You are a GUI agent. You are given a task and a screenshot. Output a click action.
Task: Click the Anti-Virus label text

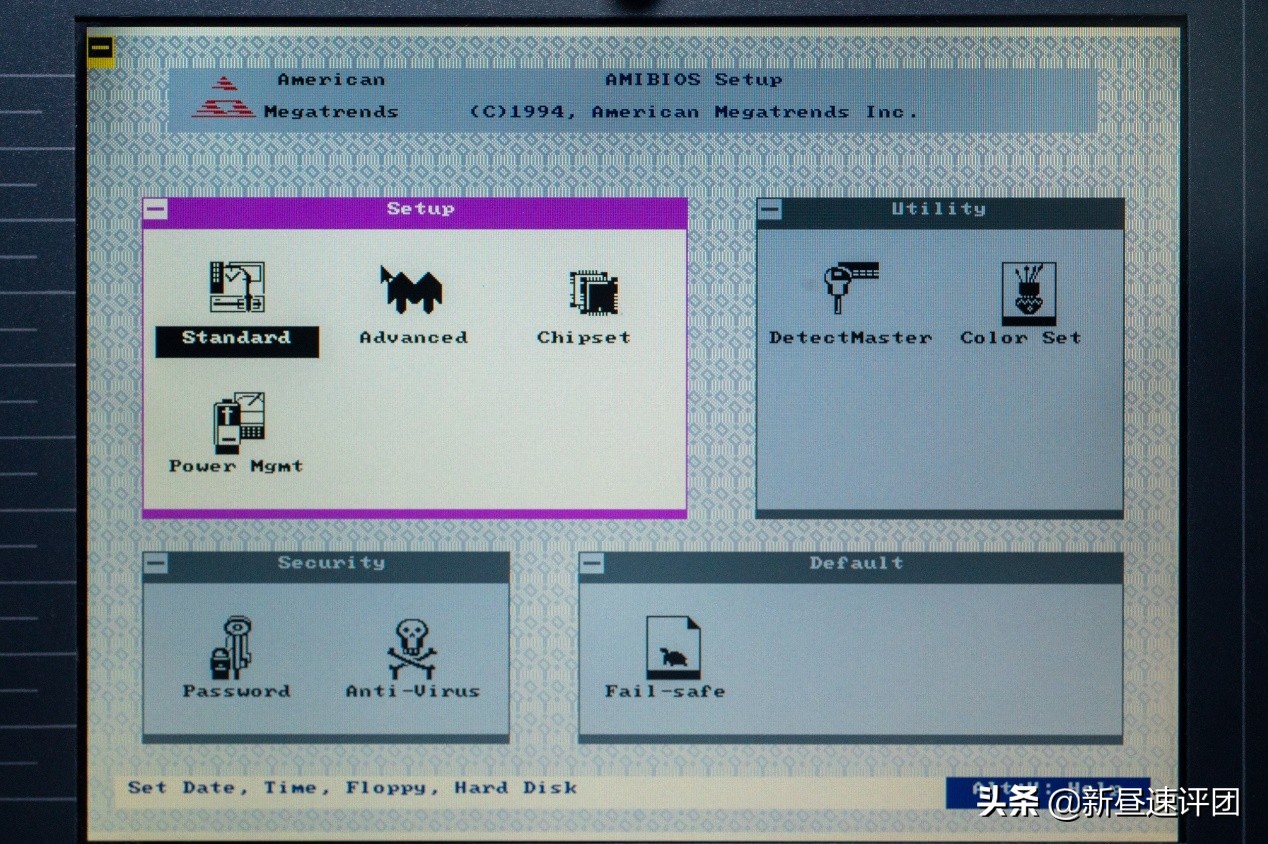click(x=413, y=691)
